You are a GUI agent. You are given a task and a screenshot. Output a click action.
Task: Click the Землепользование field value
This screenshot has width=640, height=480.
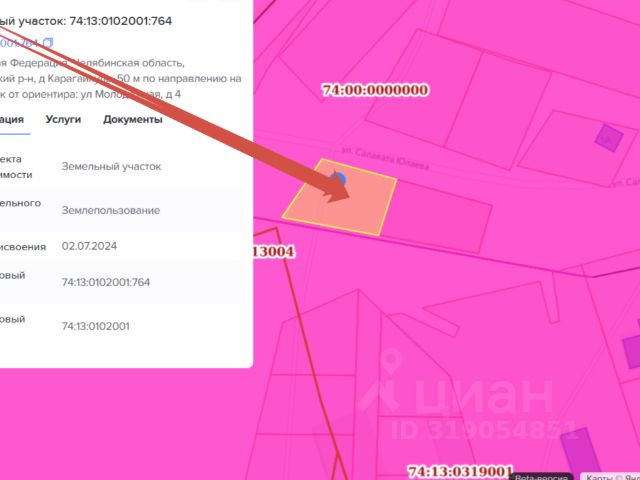[x=111, y=210]
